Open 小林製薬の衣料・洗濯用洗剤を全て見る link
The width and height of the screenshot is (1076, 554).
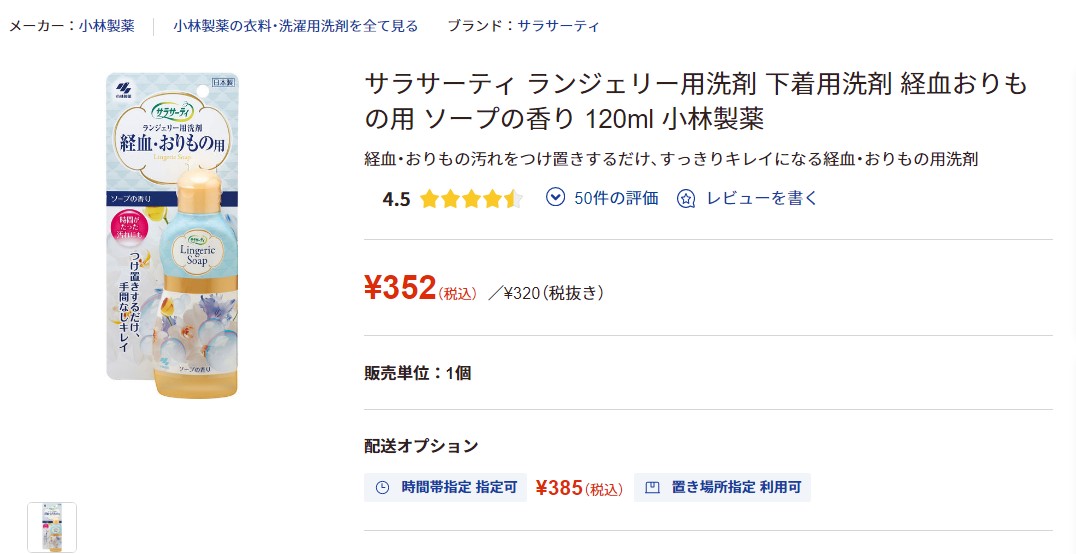[x=295, y=26]
